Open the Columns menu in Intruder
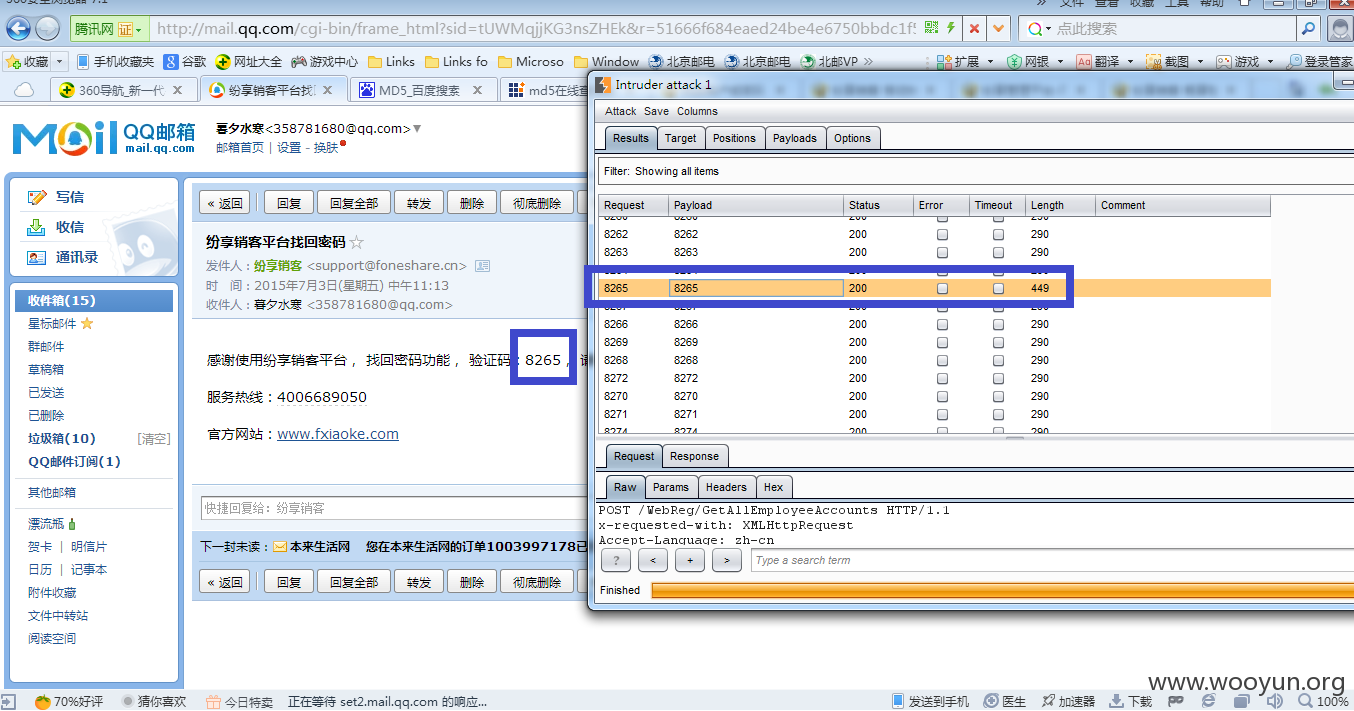Viewport: 1354px width, 711px height. click(x=697, y=111)
